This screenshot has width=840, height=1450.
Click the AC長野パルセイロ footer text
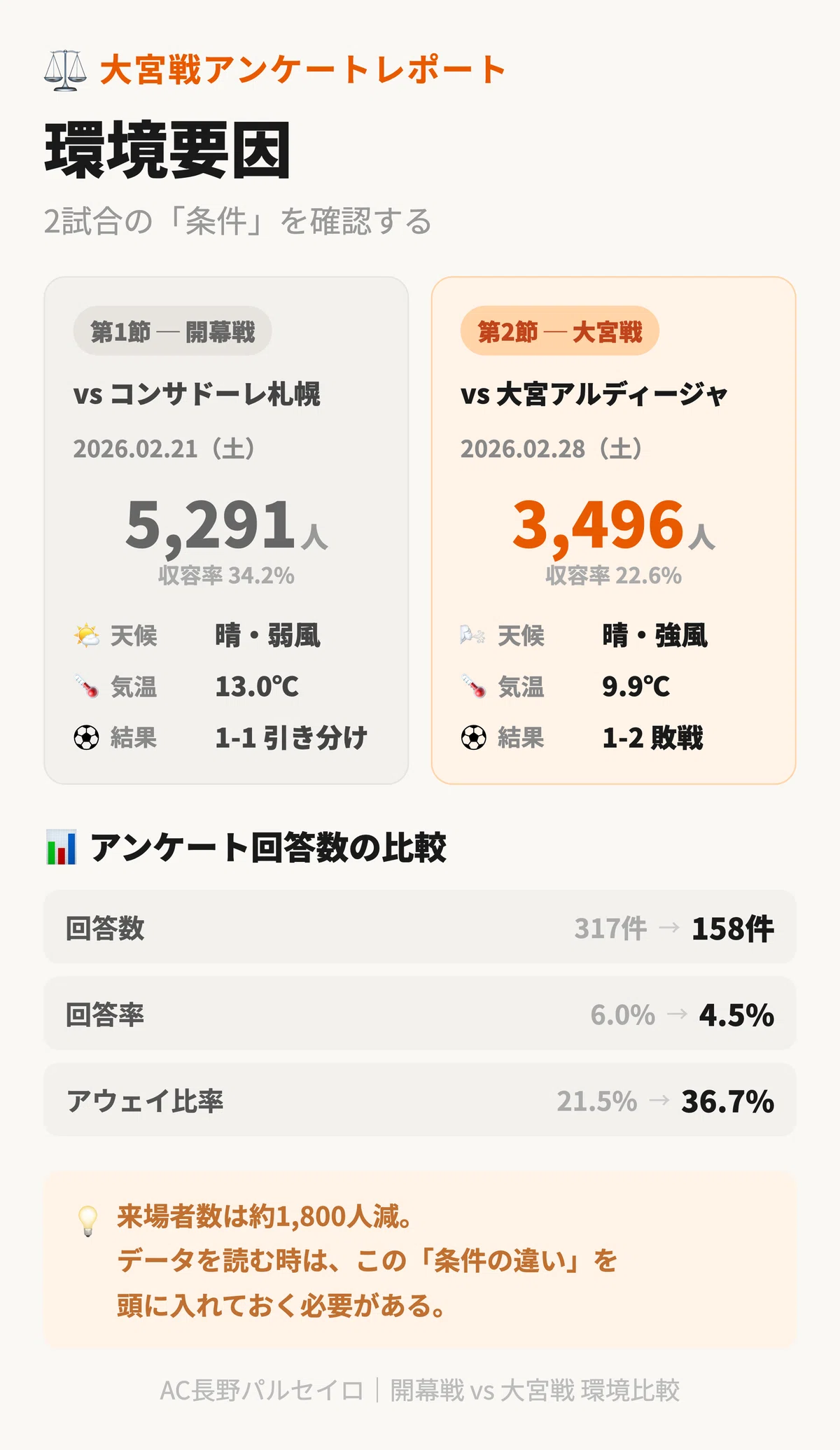pyautogui.click(x=262, y=1390)
